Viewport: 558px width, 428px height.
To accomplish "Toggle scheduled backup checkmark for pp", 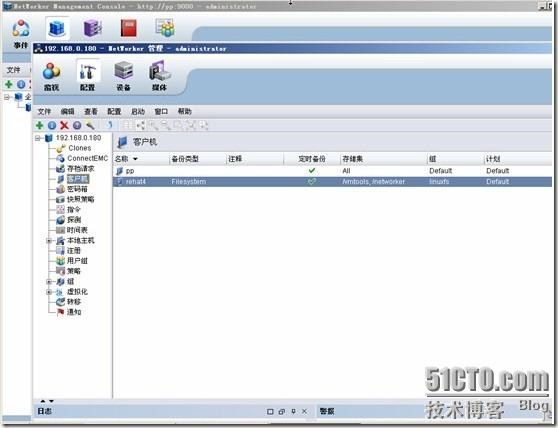I will [312, 171].
